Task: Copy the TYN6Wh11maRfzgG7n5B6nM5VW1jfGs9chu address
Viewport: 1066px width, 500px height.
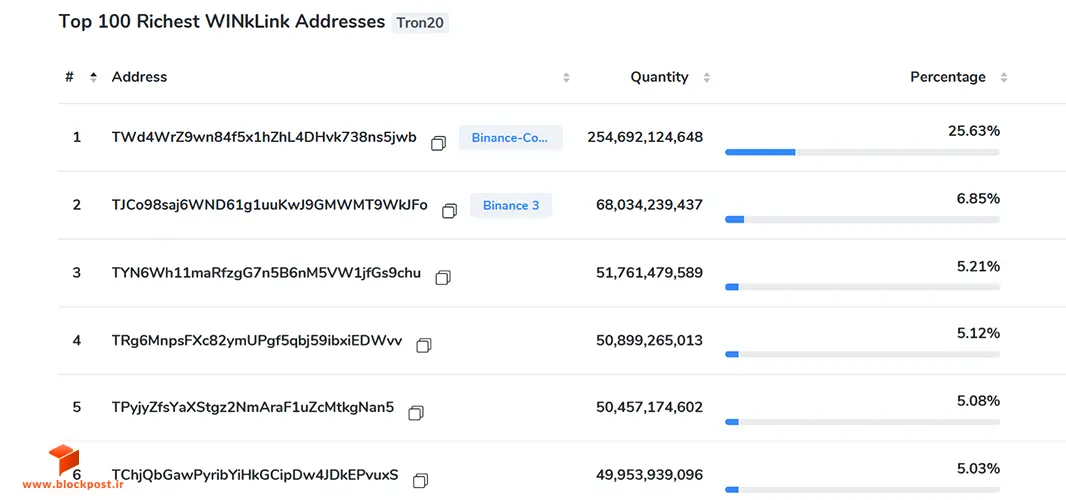Action: click(x=443, y=278)
